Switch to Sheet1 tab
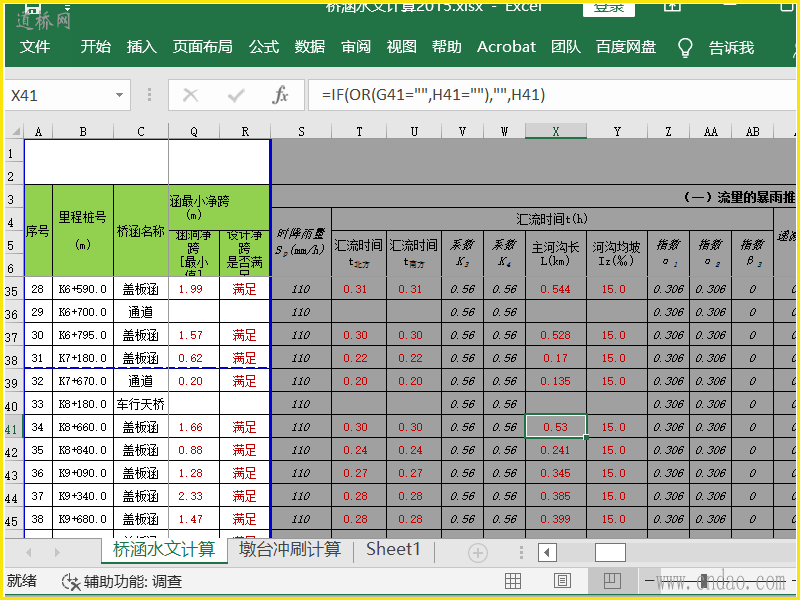The image size is (800, 600). [x=393, y=550]
